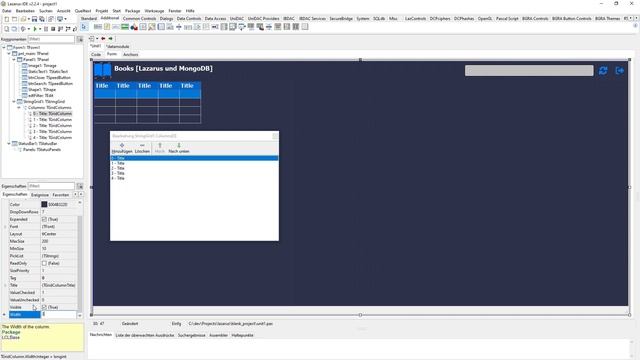
Task: Open the Suchergebnisse tab at bottom
Action: pyautogui.click(x=191, y=335)
